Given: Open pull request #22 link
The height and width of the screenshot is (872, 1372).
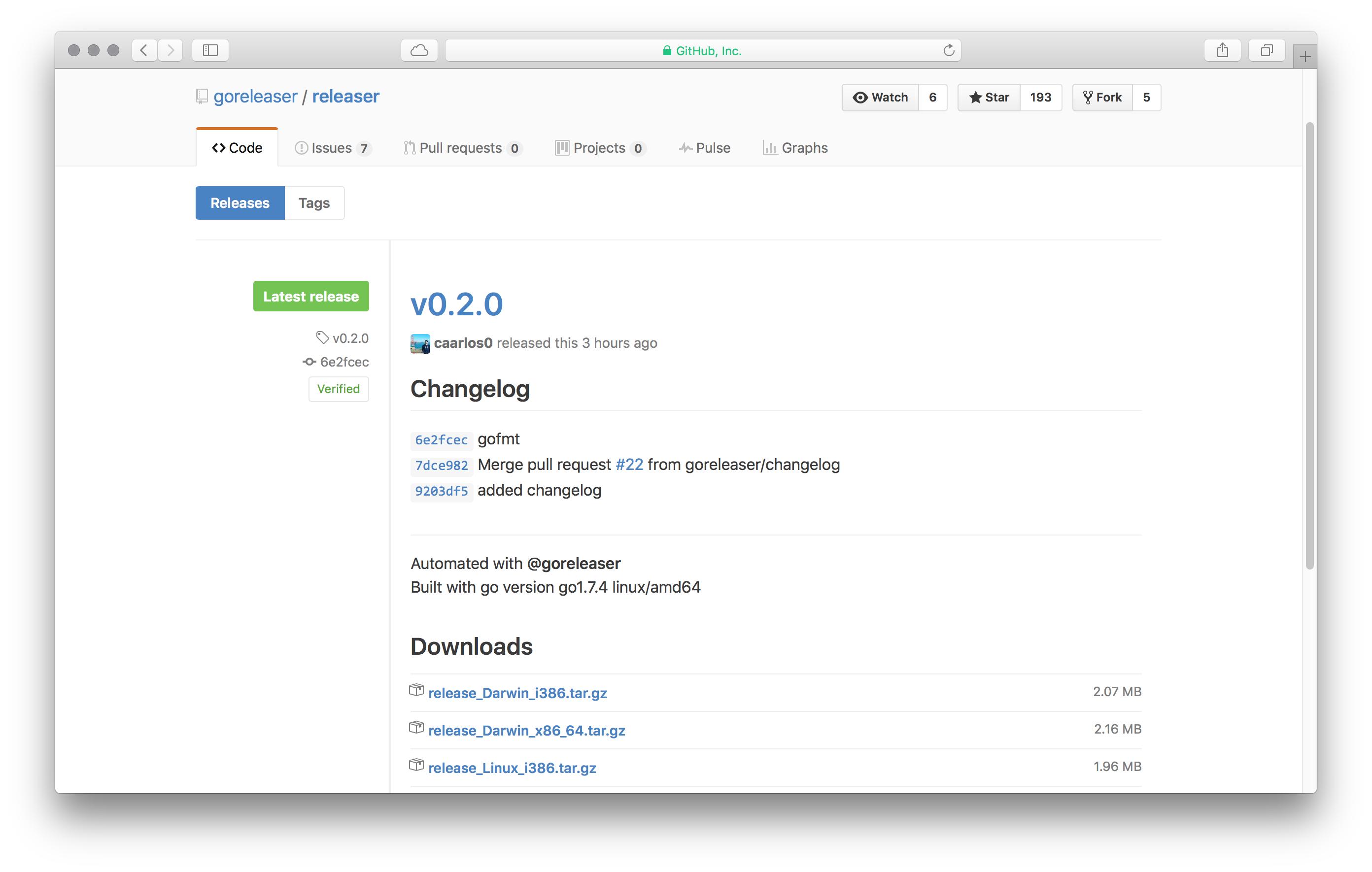Looking at the screenshot, I should point(629,465).
